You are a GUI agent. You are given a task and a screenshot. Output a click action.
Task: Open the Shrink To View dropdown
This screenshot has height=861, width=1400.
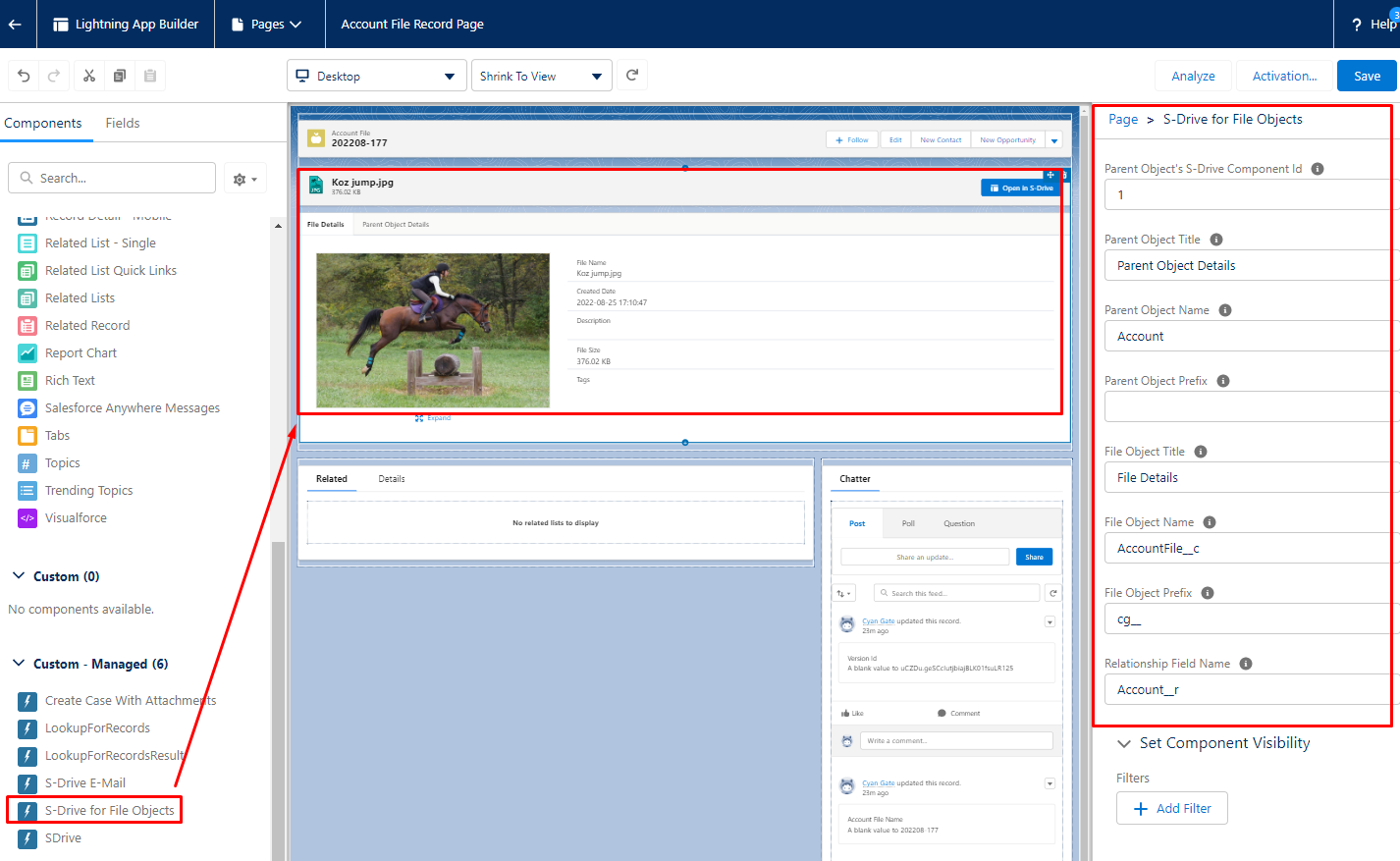pyautogui.click(x=541, y=76)
